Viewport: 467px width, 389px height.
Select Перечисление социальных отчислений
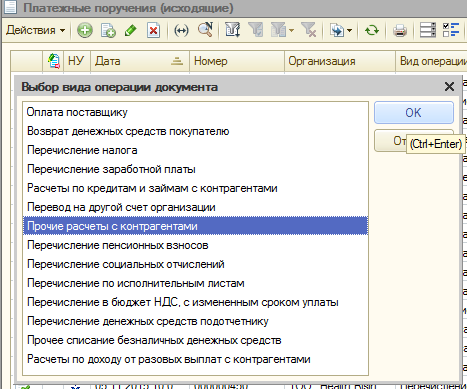click(x=195, y=264)
